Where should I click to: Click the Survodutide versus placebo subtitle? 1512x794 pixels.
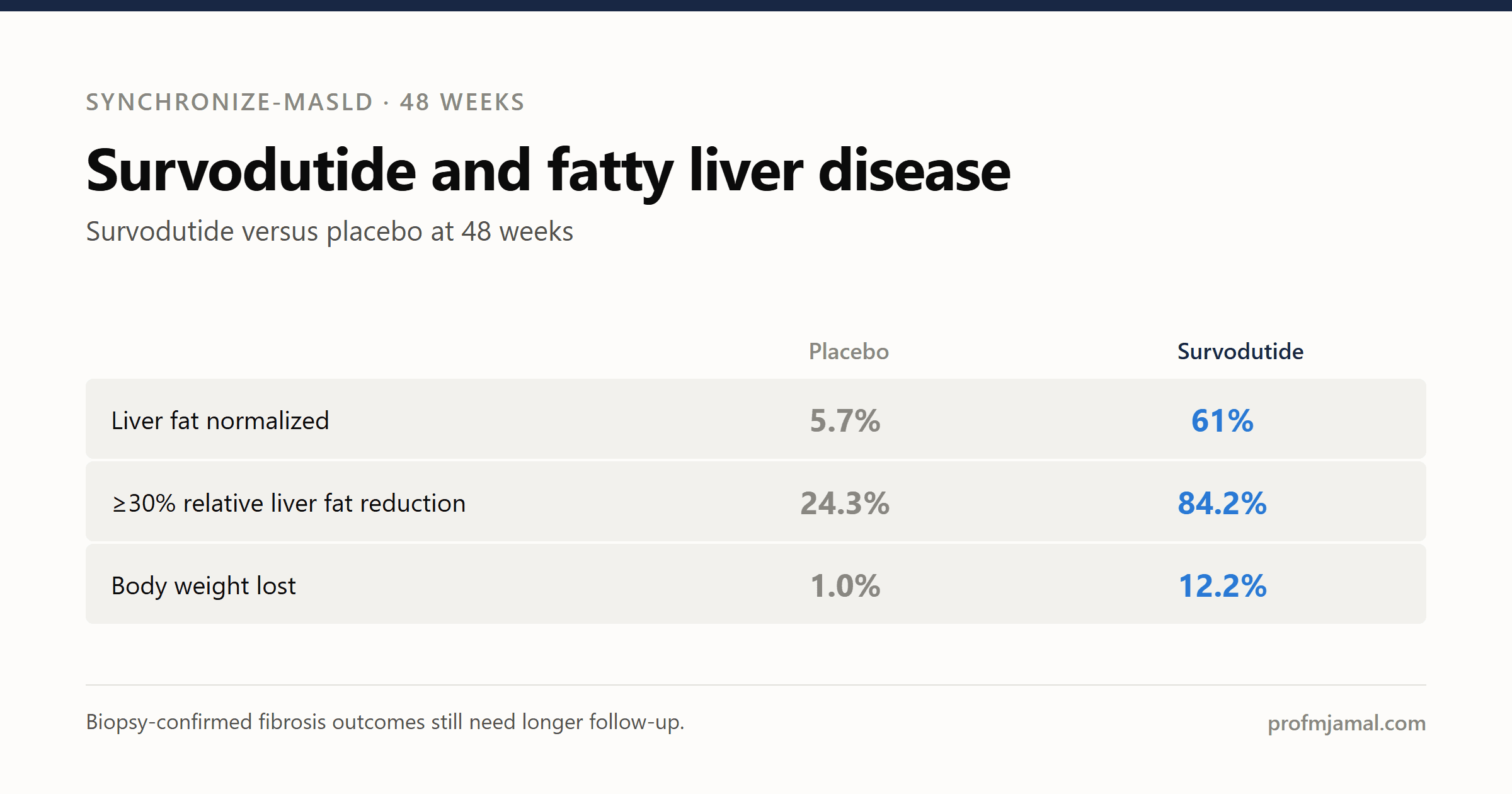(329, 231)
